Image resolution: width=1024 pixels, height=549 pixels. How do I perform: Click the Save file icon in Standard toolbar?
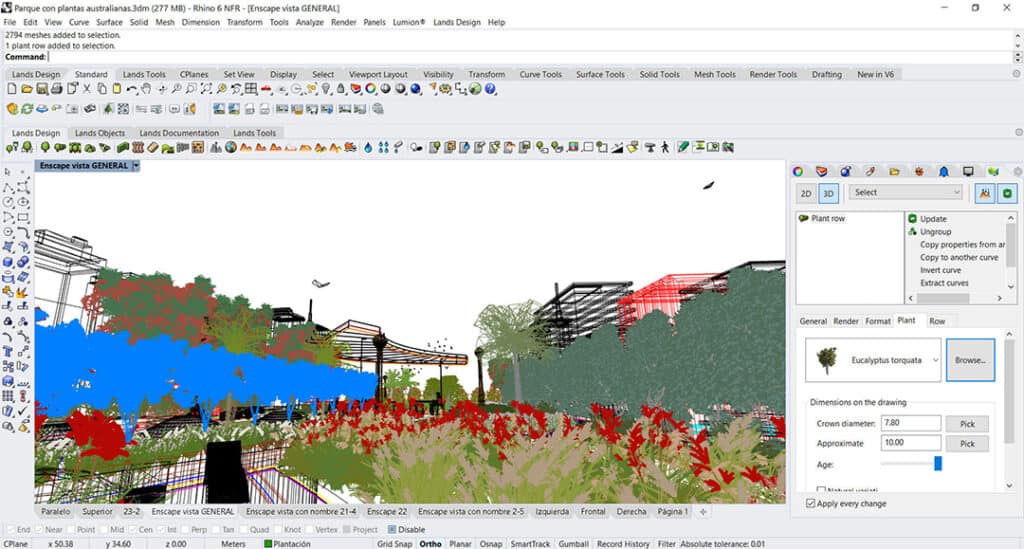click(43, 89)
